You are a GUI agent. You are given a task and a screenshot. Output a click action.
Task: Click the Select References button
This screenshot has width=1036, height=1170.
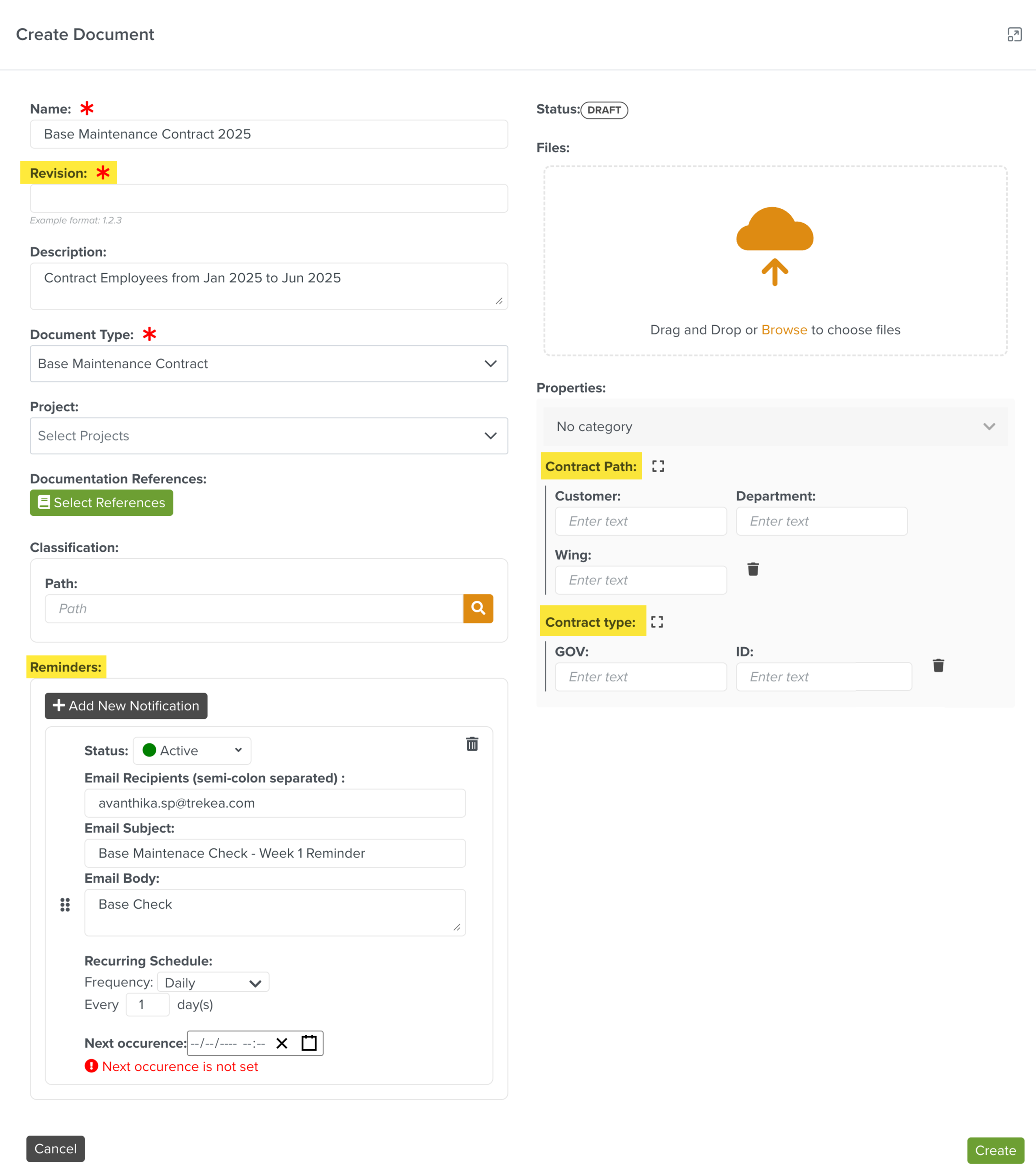coord(102,503)
